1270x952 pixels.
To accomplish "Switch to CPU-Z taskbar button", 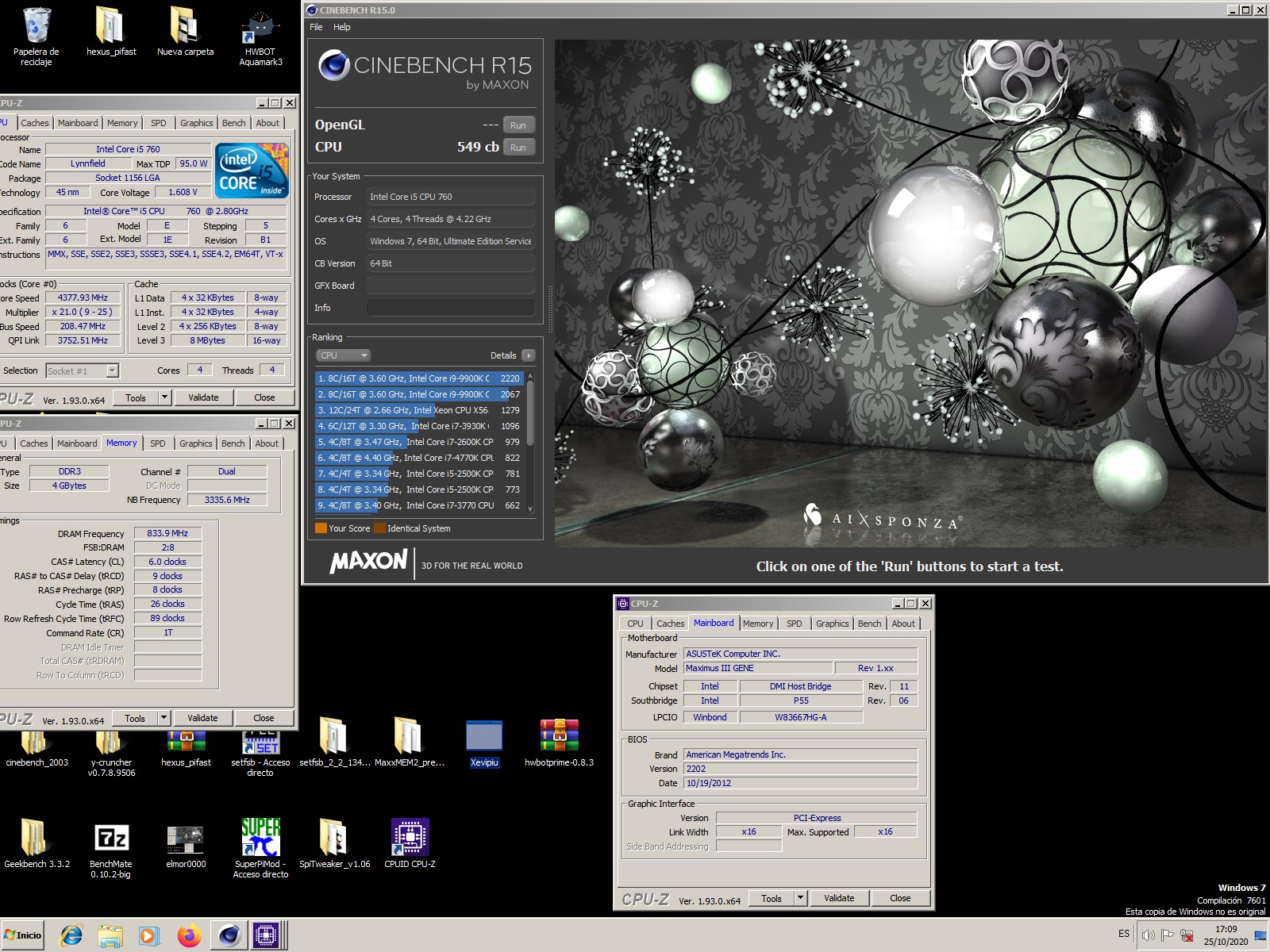I will click(x=267, y=935).
